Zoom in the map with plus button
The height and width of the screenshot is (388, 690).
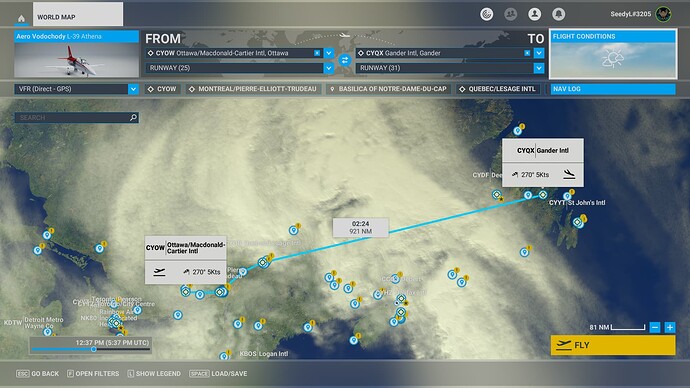670,327
